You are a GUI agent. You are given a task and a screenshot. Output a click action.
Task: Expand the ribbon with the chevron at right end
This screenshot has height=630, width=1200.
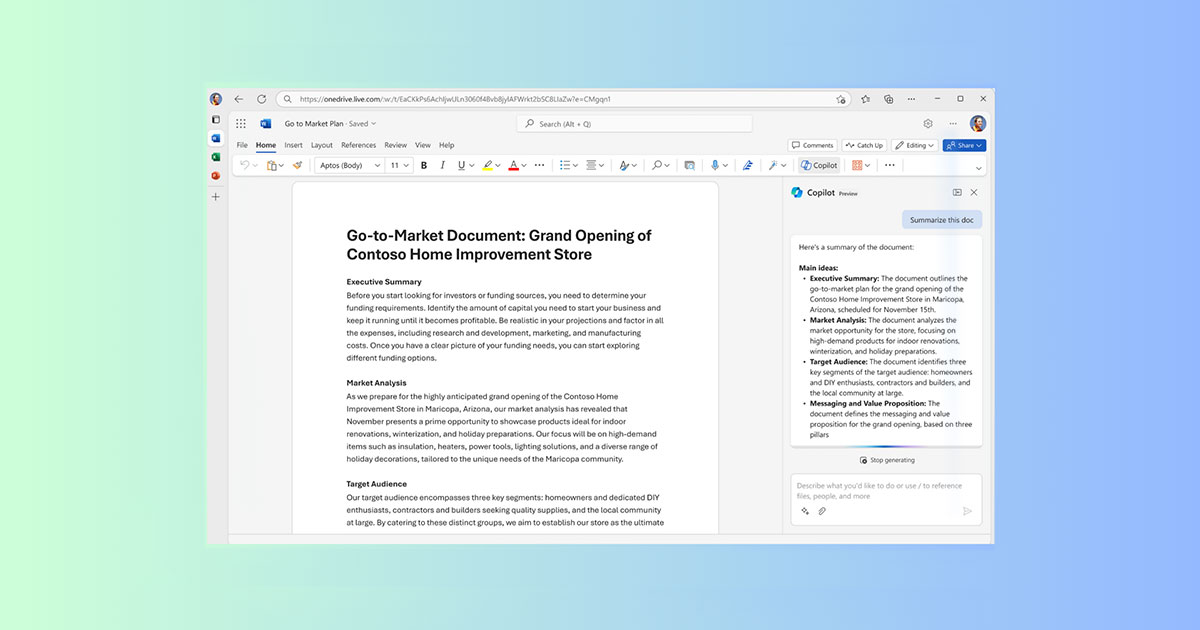(x=978, y=168)
